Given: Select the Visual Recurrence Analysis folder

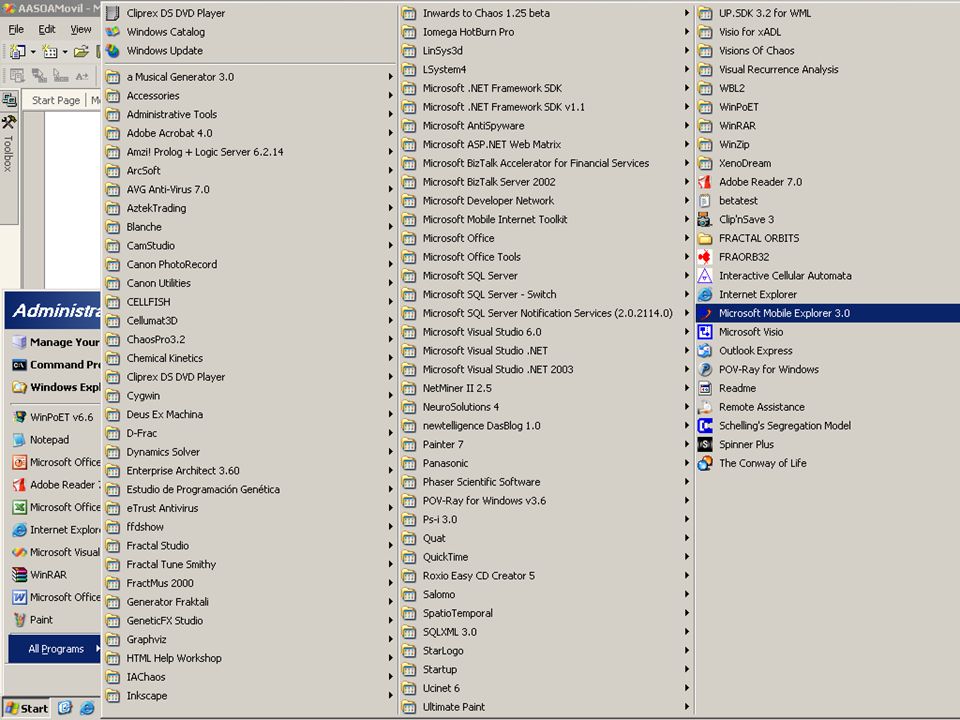Looking at the screenshot, I should coord(828,69).
